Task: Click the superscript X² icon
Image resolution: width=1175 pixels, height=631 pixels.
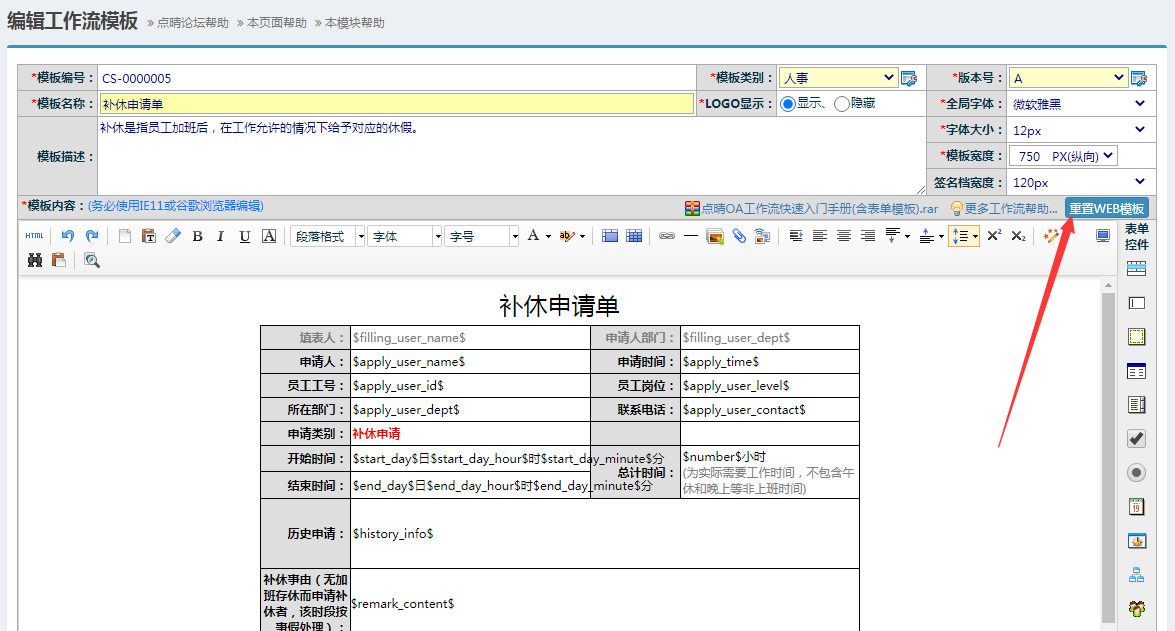Action: 994,236
